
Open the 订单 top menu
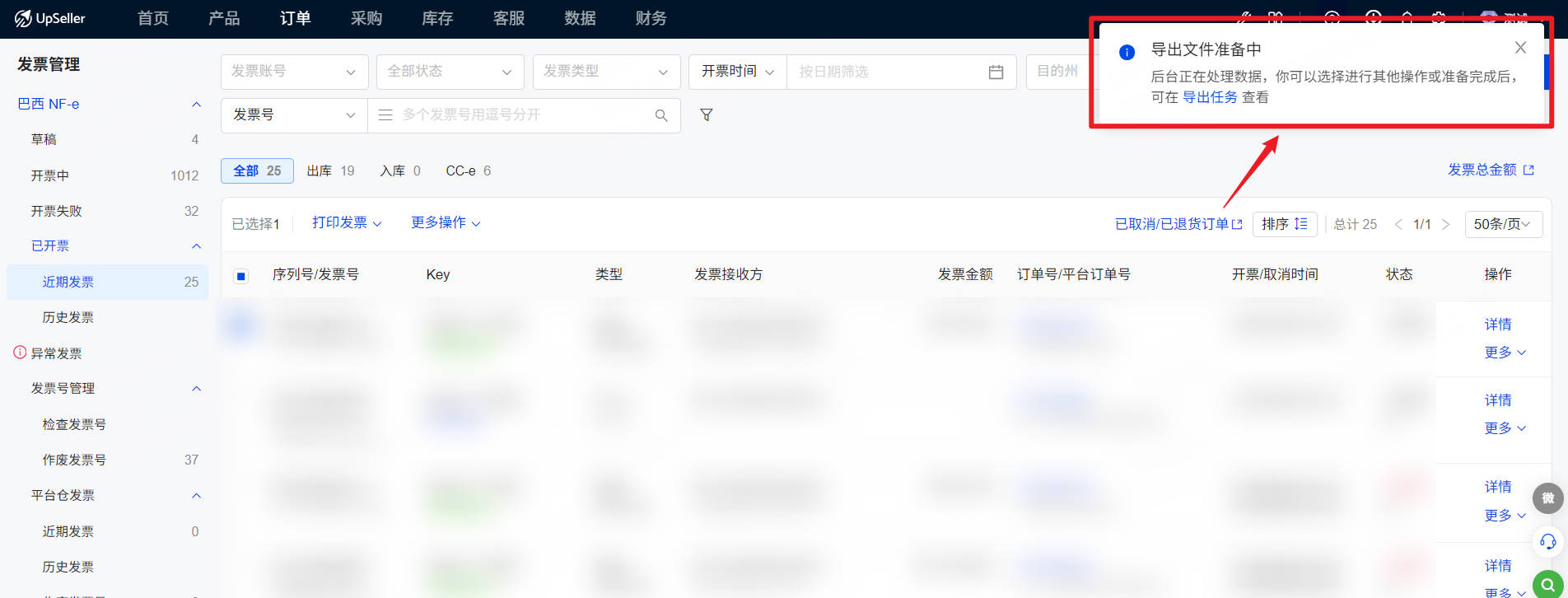pos(295,18)
